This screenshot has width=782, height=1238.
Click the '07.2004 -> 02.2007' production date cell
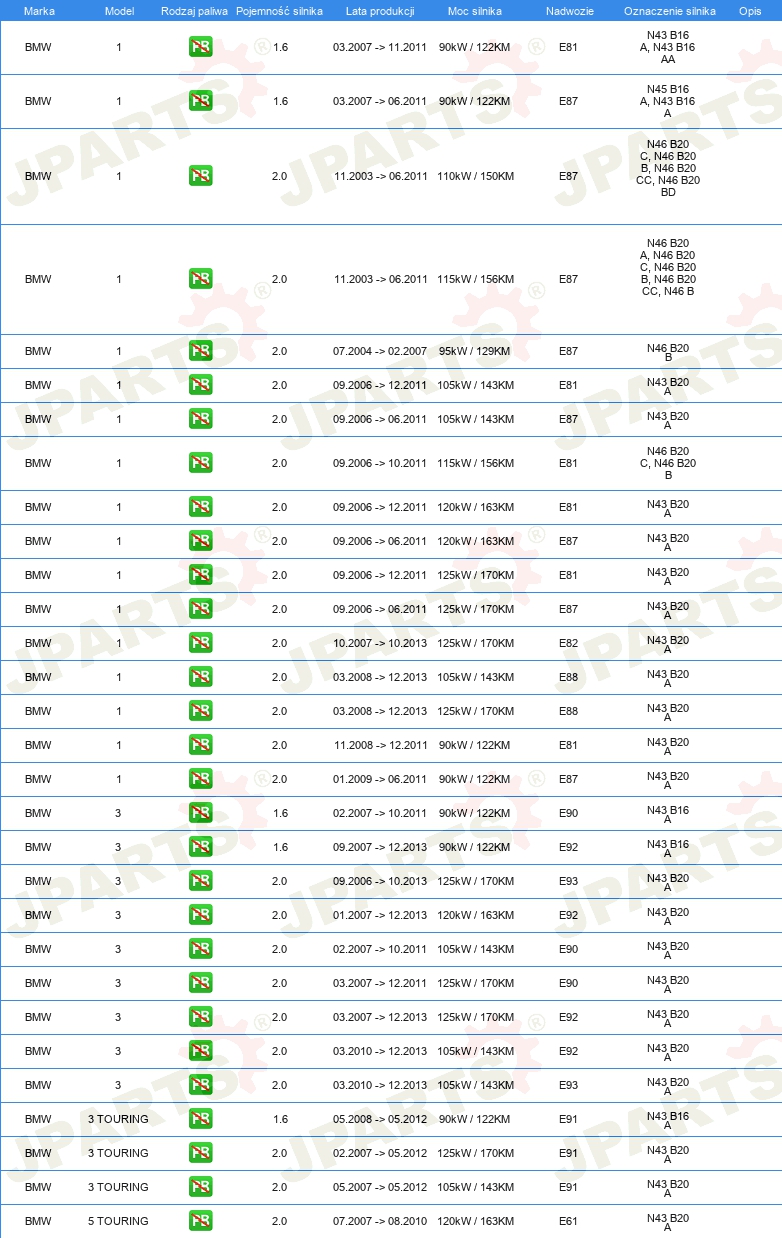click(380, 351)
